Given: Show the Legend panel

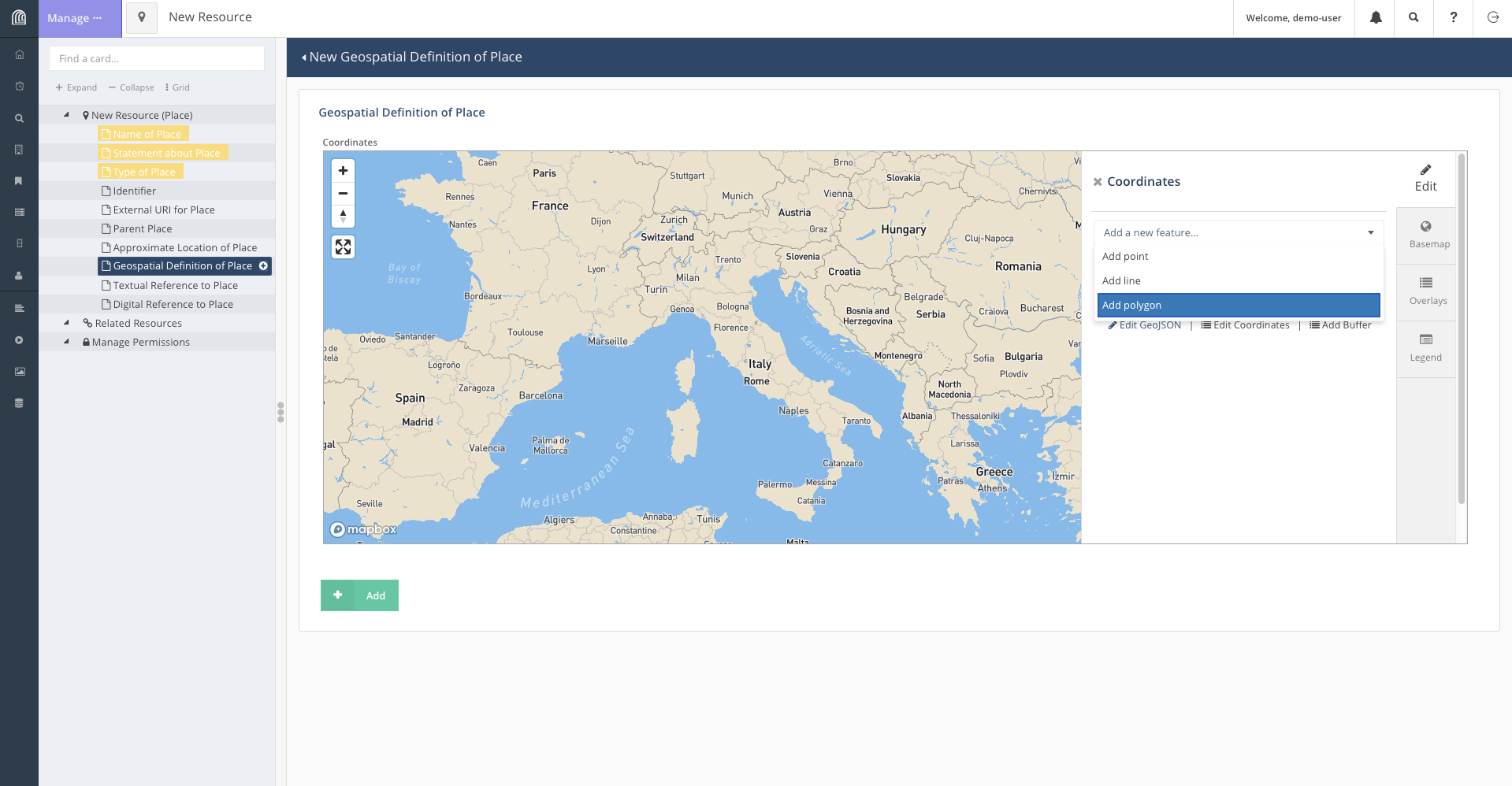Looking at the screenshot, I should tap(1425, 348).
